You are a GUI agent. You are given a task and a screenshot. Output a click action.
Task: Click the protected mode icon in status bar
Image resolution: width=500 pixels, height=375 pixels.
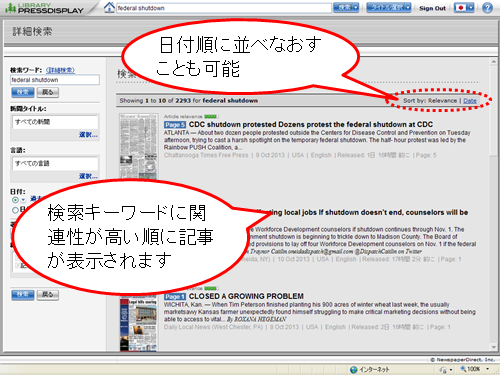[443, 370]
